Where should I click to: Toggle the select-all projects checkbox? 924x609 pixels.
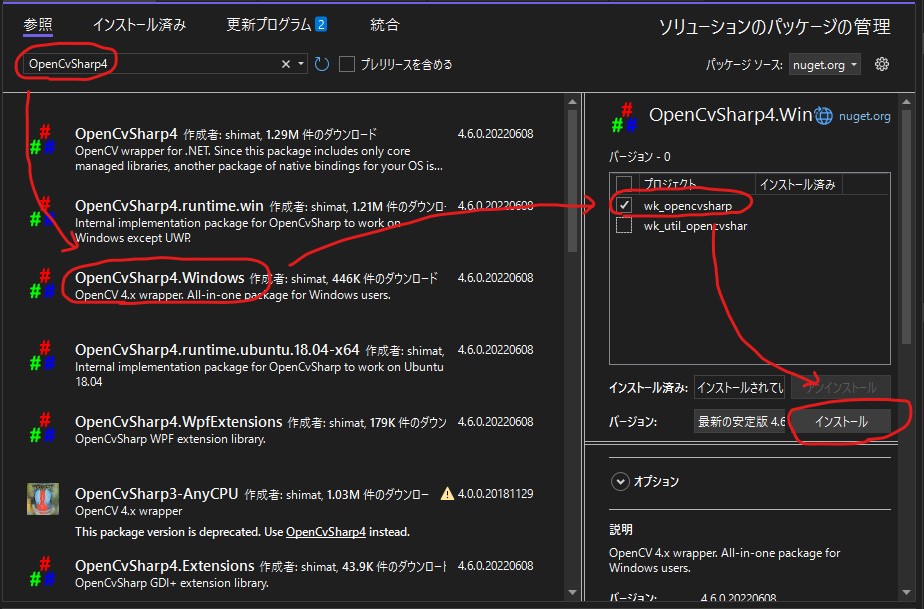point(623,184)
